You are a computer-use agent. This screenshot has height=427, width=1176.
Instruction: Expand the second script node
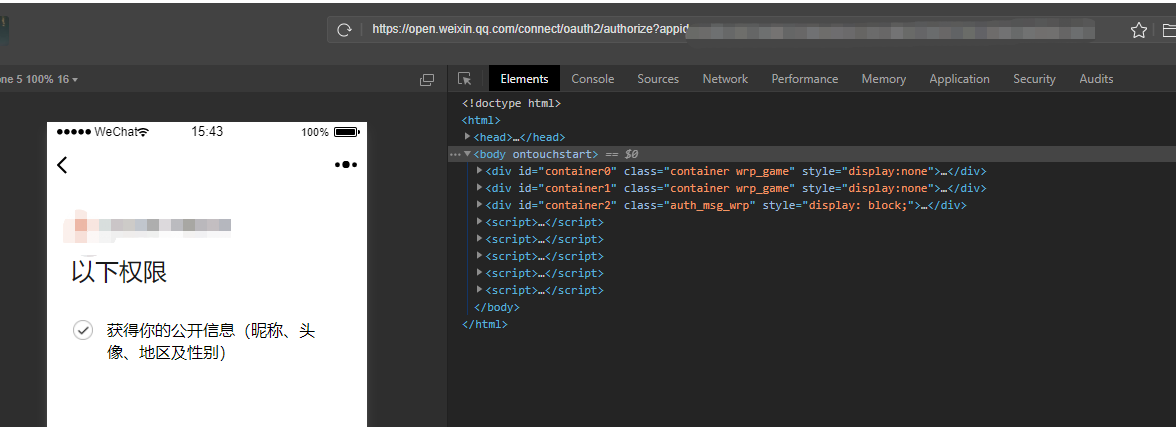tap(480, 239)
